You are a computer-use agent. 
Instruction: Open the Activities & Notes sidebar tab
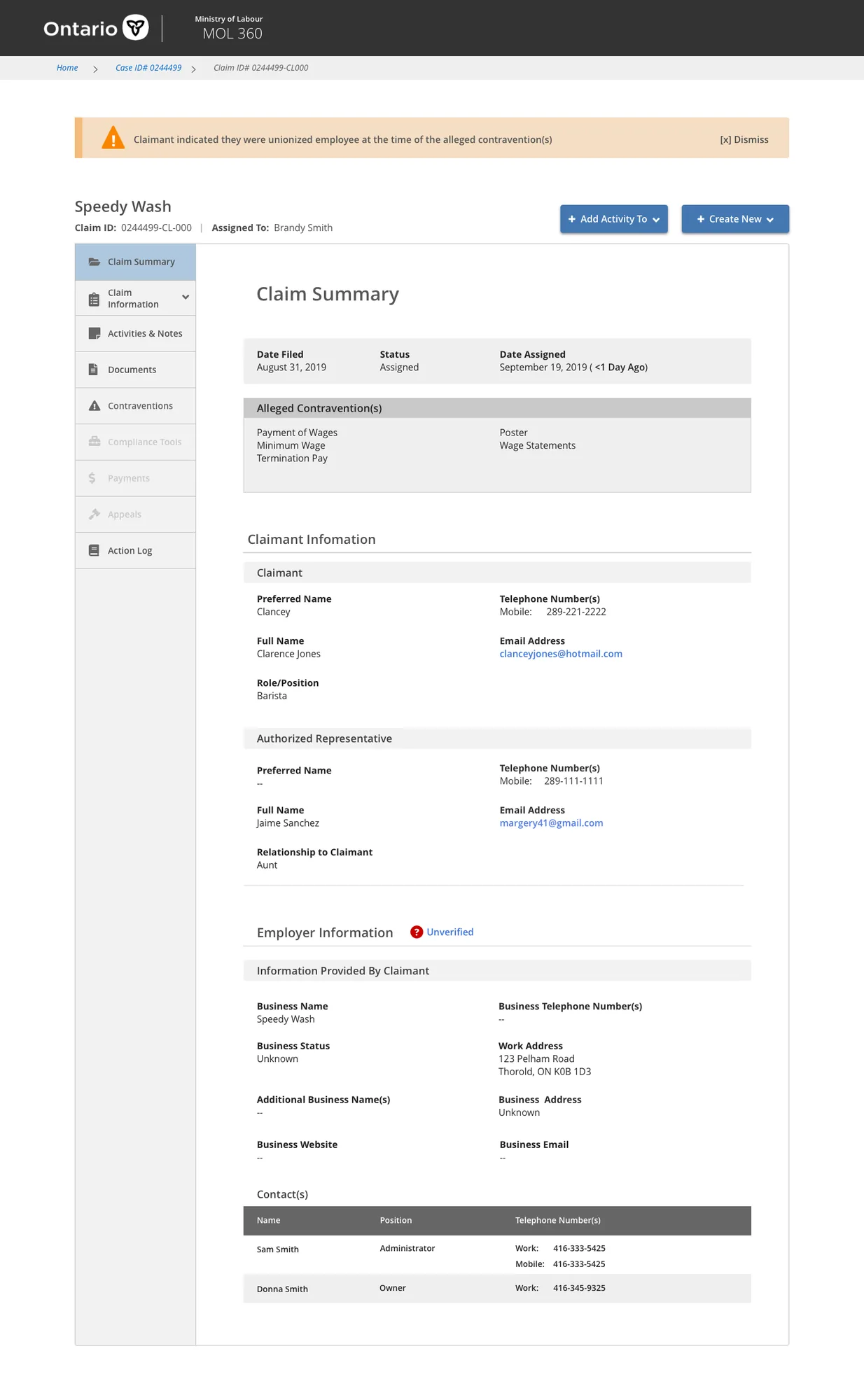point(135,334)
